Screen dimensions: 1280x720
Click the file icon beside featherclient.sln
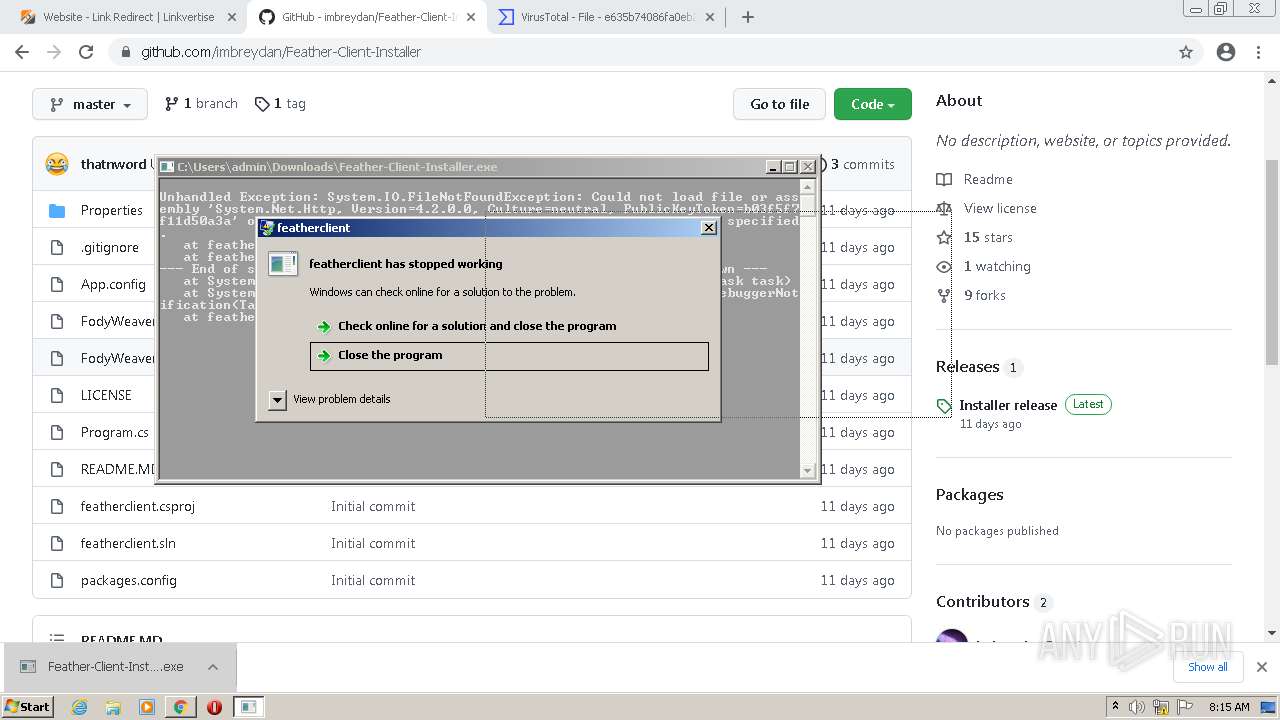[x=57, y=543]
